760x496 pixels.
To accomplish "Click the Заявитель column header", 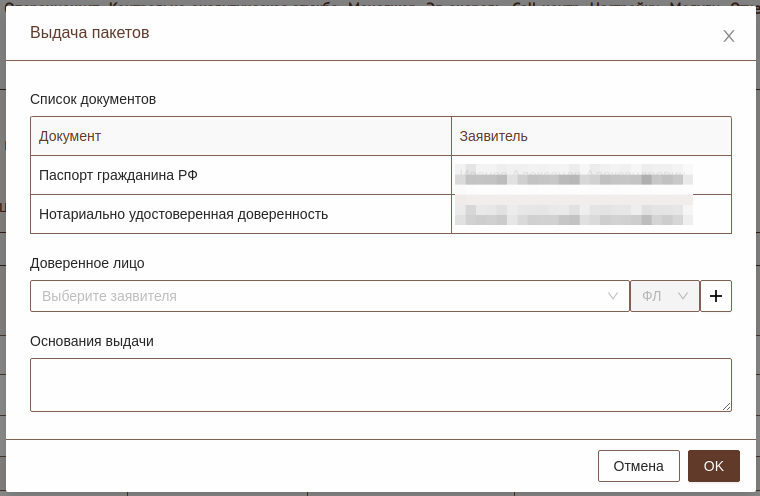I will click(x=494, y=136).
